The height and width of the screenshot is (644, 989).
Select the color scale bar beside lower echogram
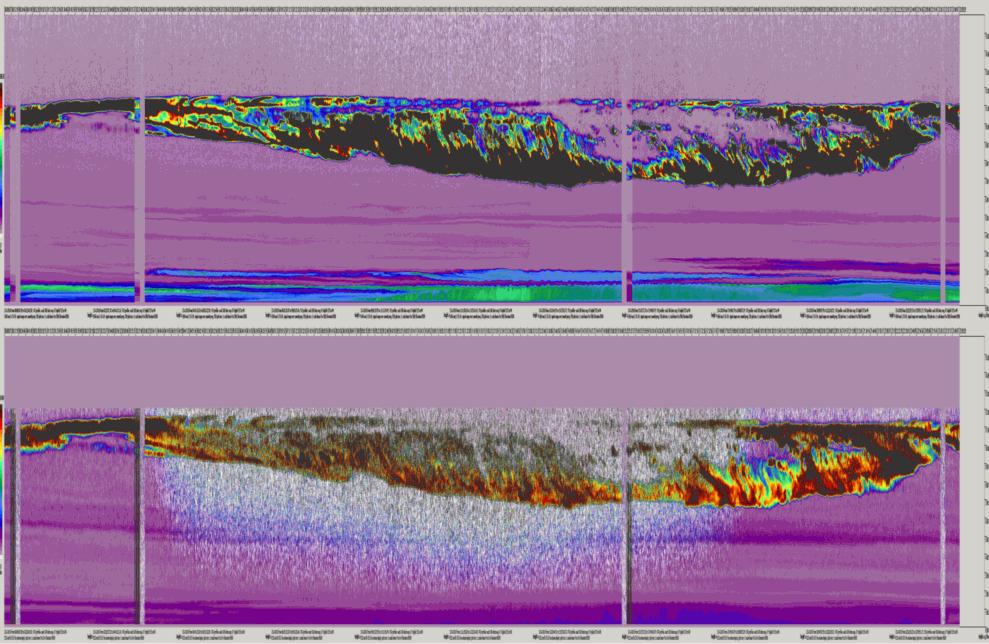click(x=1, y=479)
